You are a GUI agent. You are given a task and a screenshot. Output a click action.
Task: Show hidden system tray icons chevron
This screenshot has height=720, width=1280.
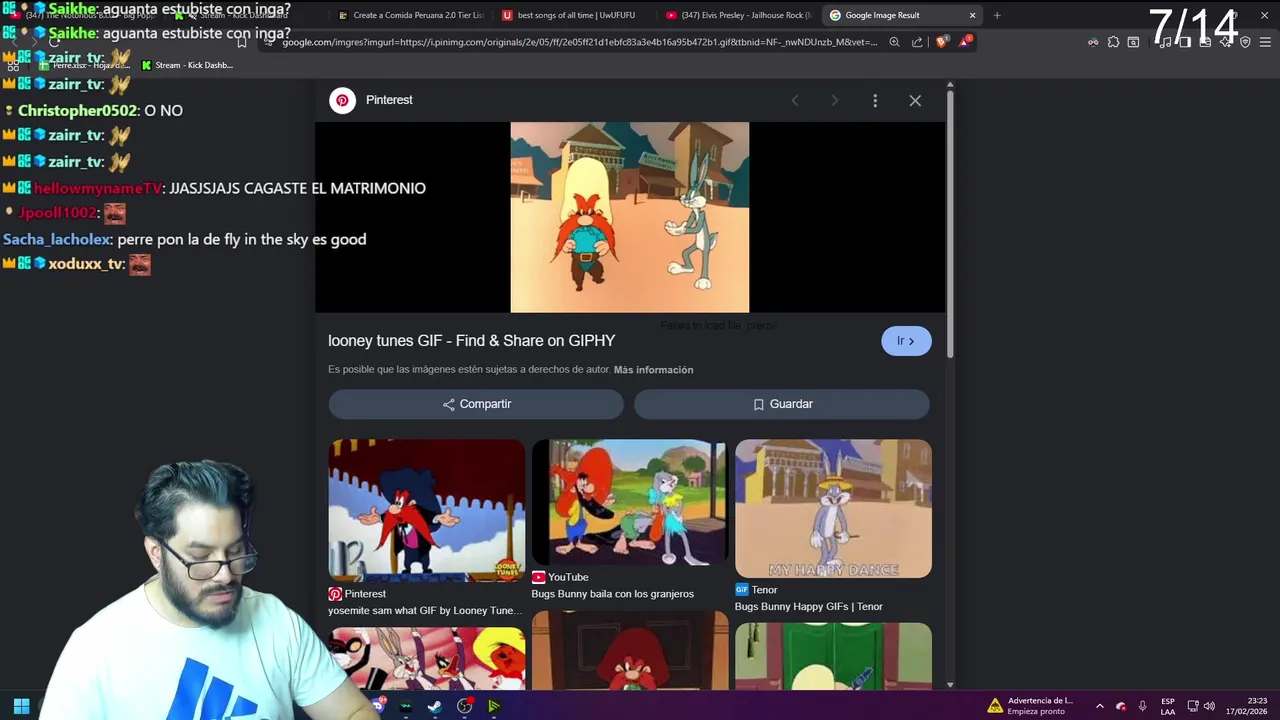click(1100, 706)
